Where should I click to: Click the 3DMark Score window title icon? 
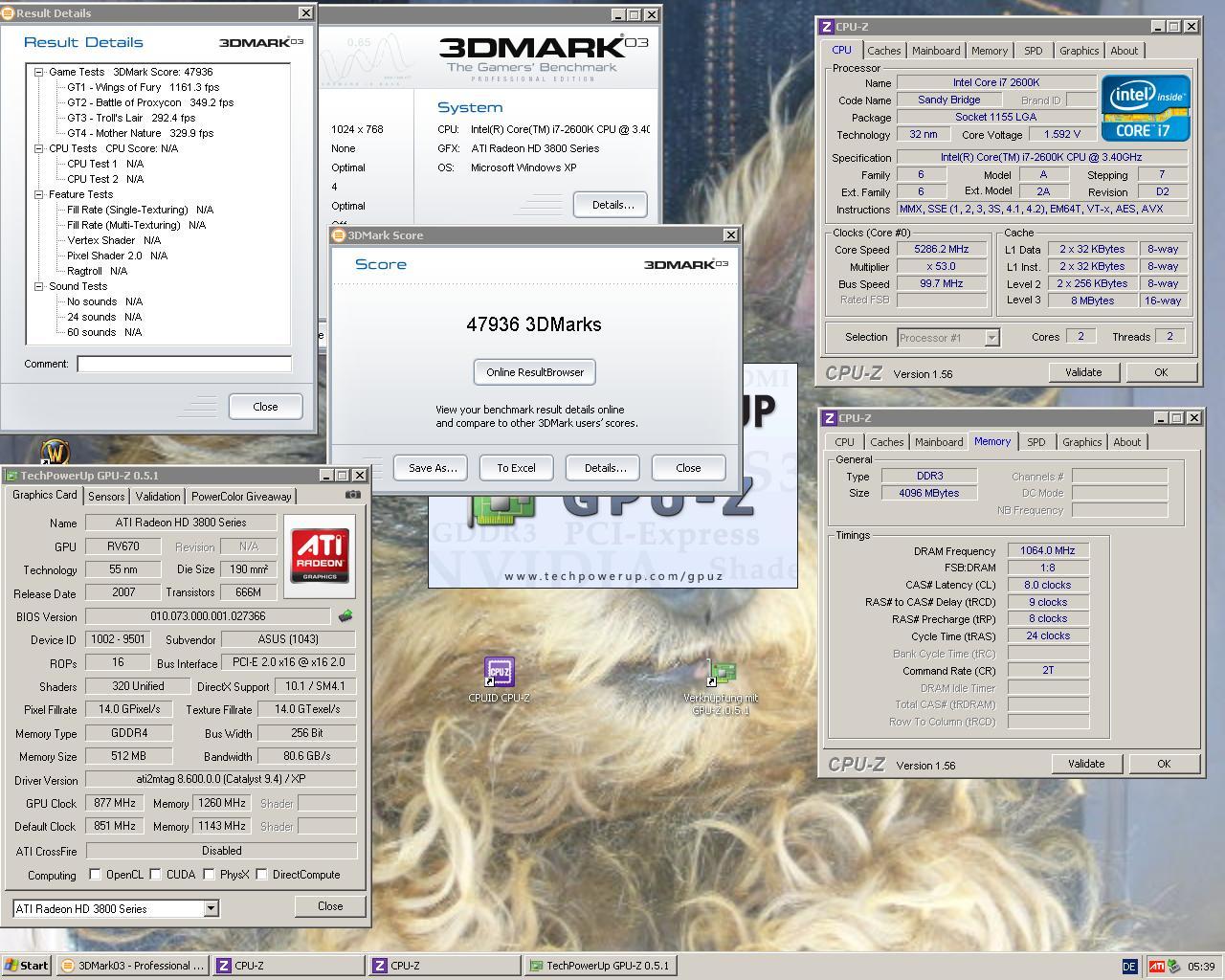click(339, 234)
